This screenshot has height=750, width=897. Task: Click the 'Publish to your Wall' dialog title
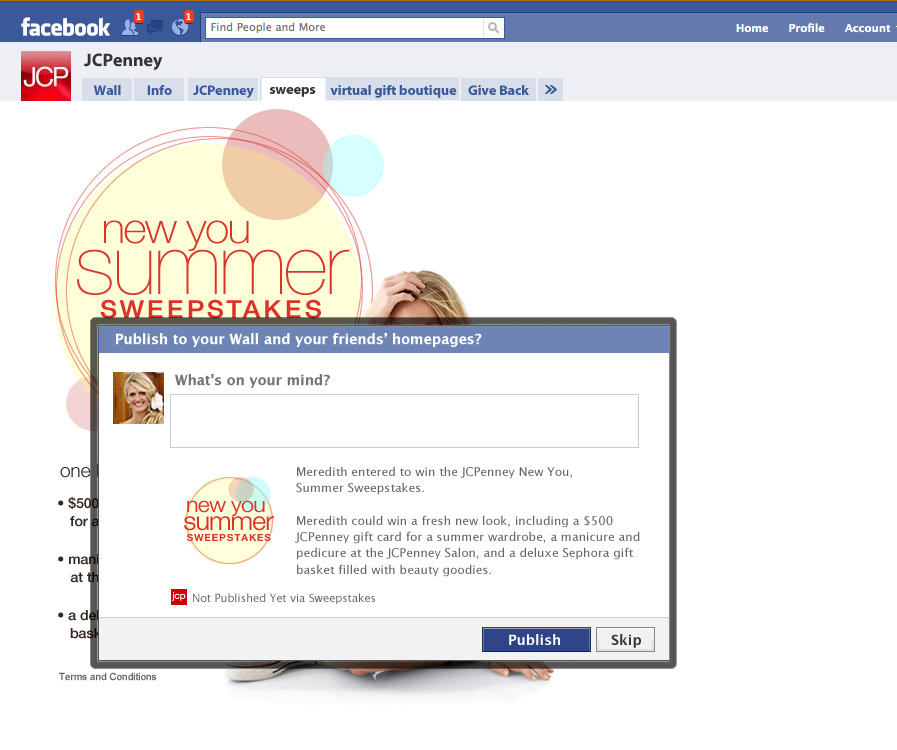298,339
